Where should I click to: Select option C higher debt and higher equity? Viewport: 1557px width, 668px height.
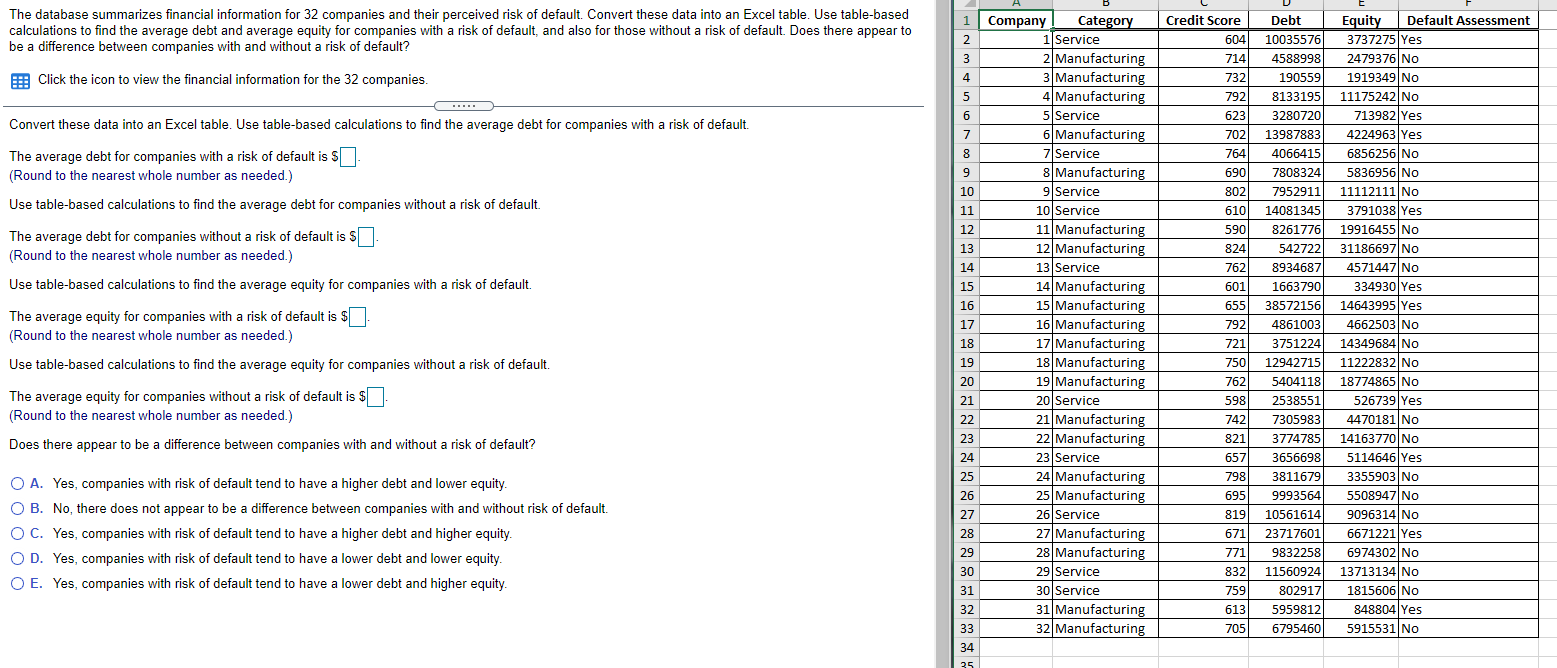[x=19, y=534]
